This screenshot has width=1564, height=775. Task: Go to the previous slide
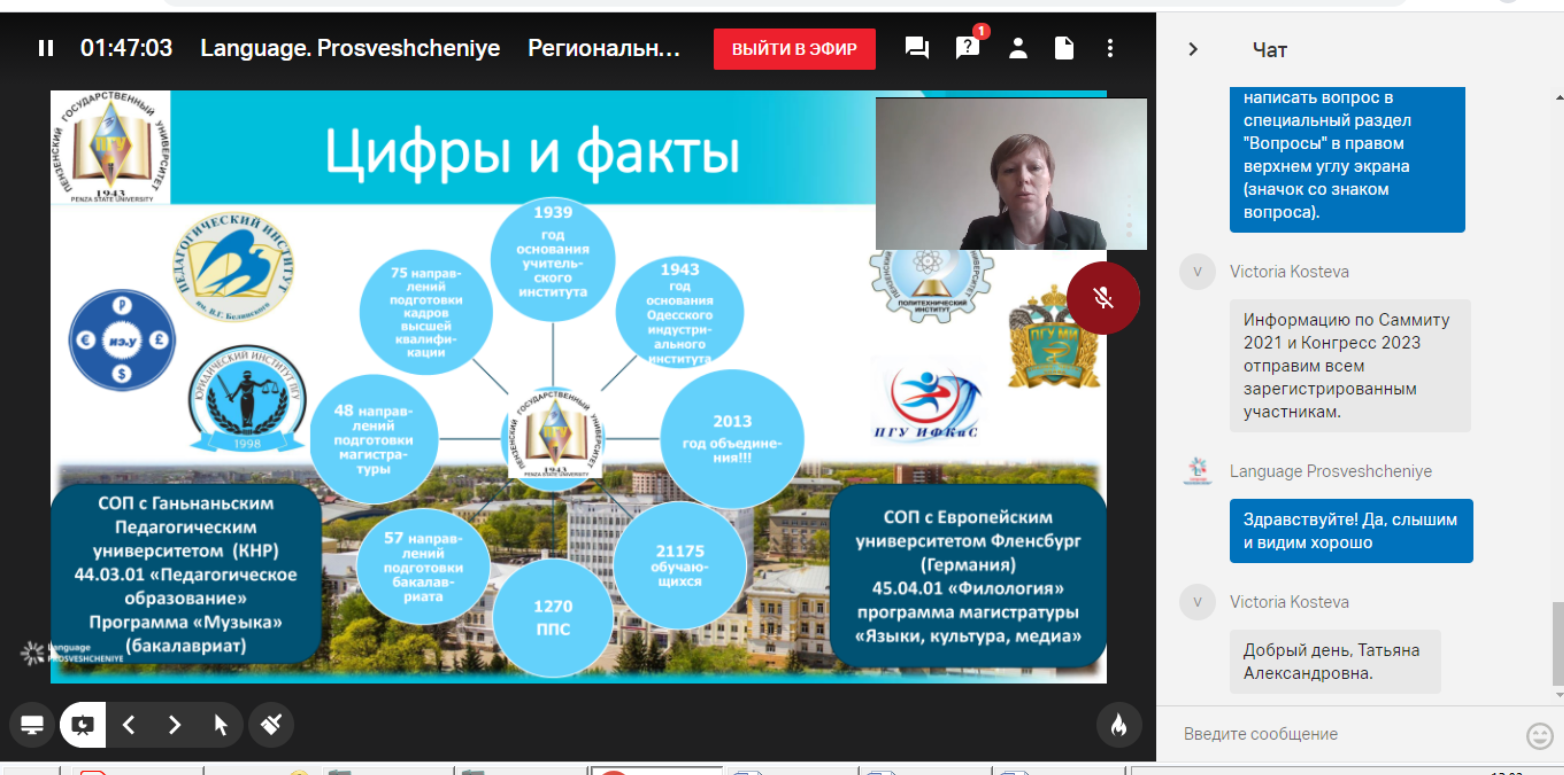point(128,725)
